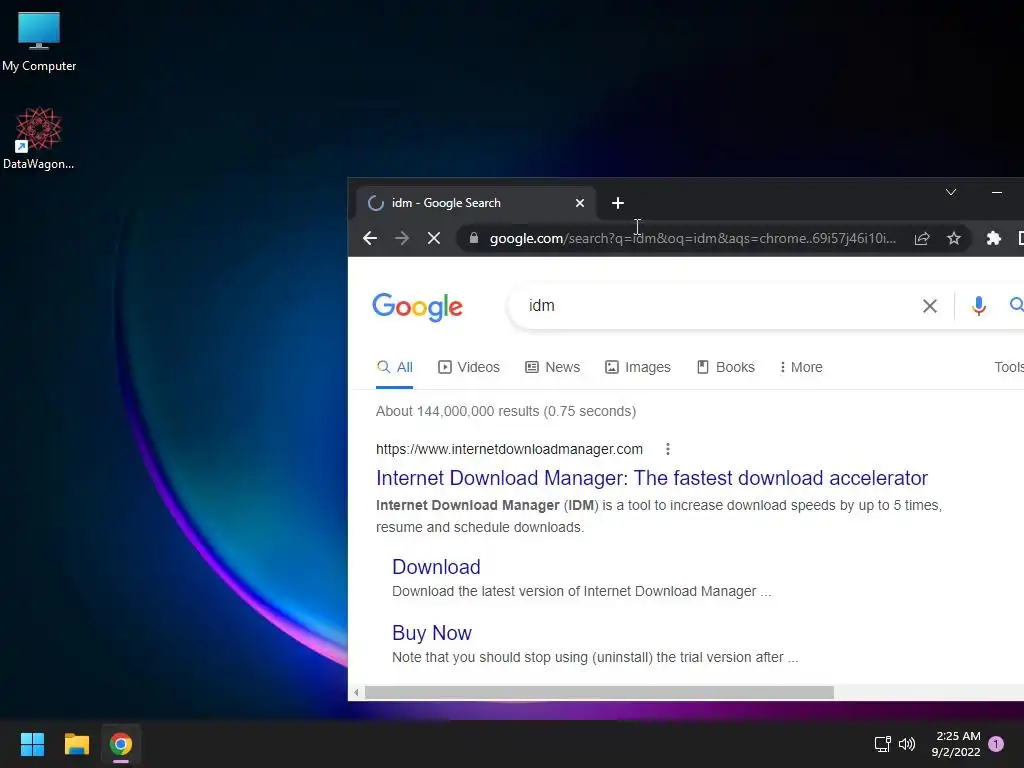
Task: Open the three-dot menu beside internetdownloadmanager.com
Action: click(667, 449)
